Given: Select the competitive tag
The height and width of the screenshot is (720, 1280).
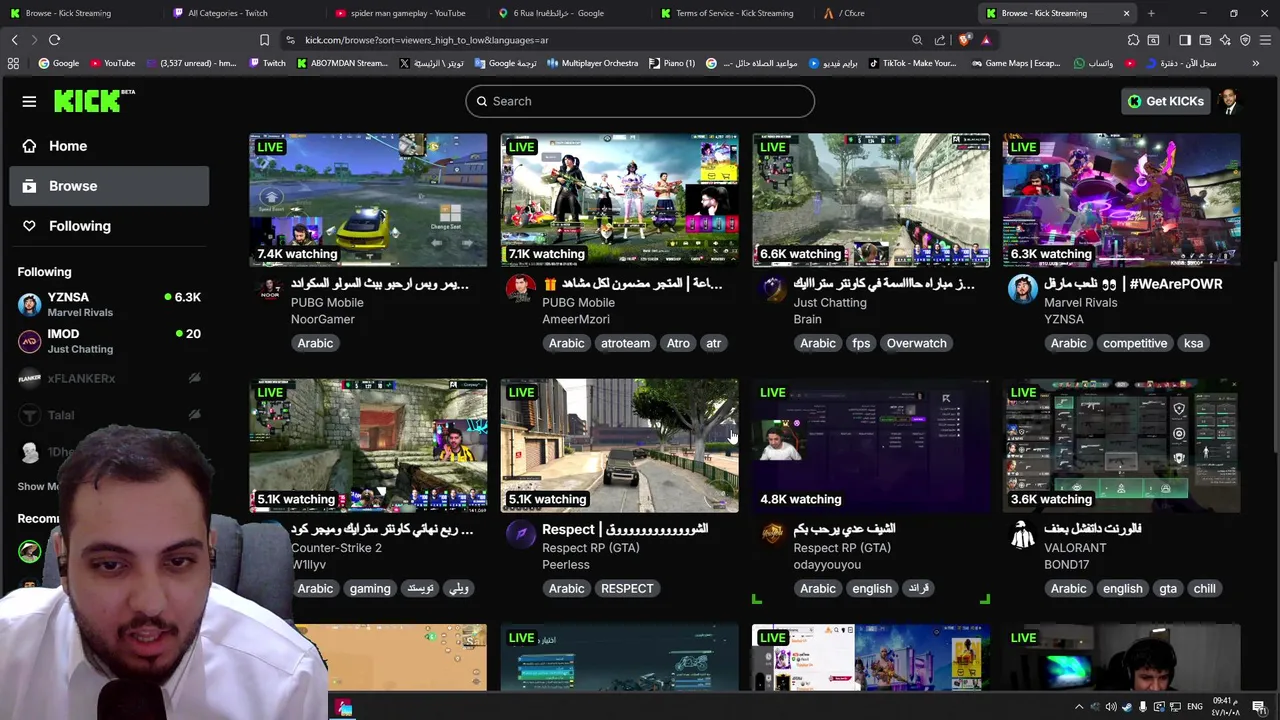Looking at the screenshot, I should tap(1135, 343).
